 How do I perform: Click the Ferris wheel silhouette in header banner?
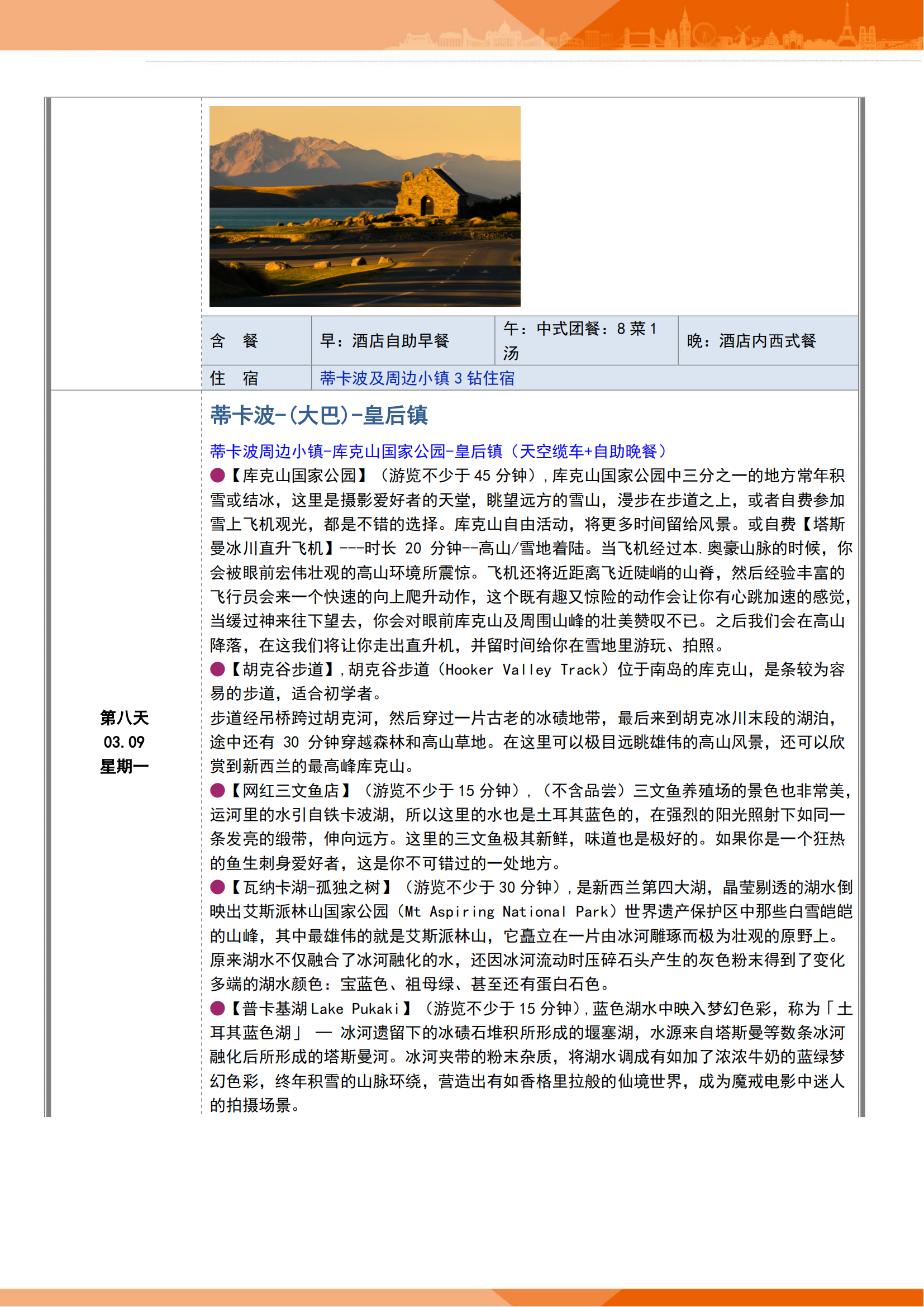(x=704, y=34)
